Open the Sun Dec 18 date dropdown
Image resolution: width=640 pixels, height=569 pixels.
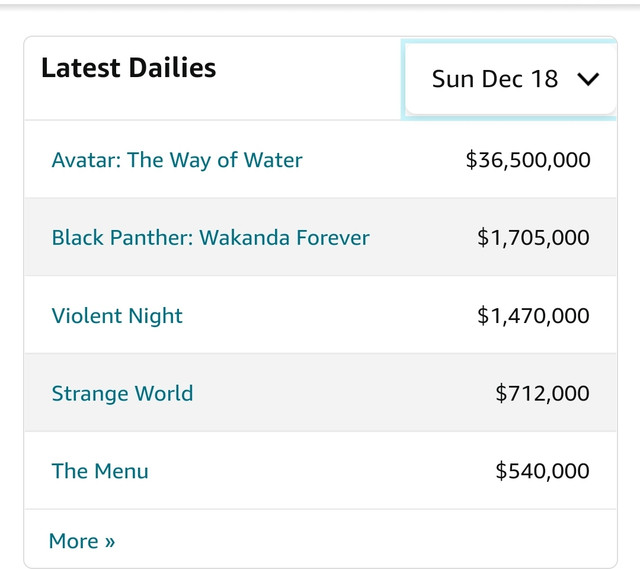[x=511, y=79]
